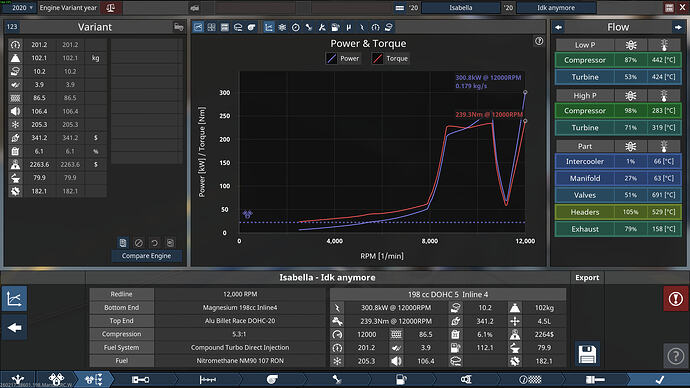Click the Compare Engine button
This screenshot has height=388, width=690.
point(146,256)
